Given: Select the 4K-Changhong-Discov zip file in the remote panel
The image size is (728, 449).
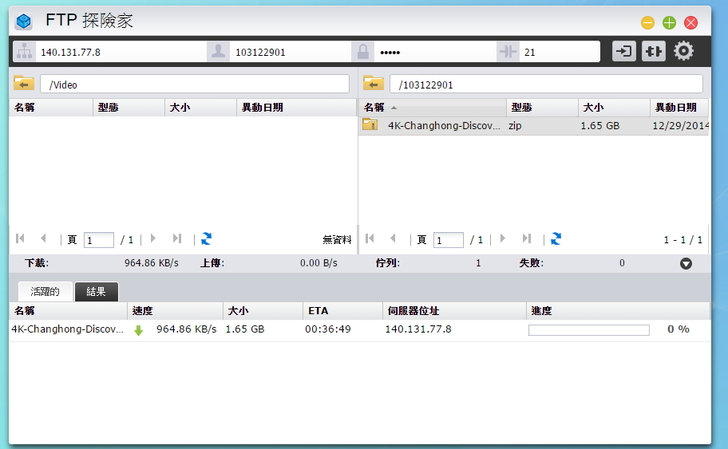Looking at the screenshot, I should click(443, 126).
